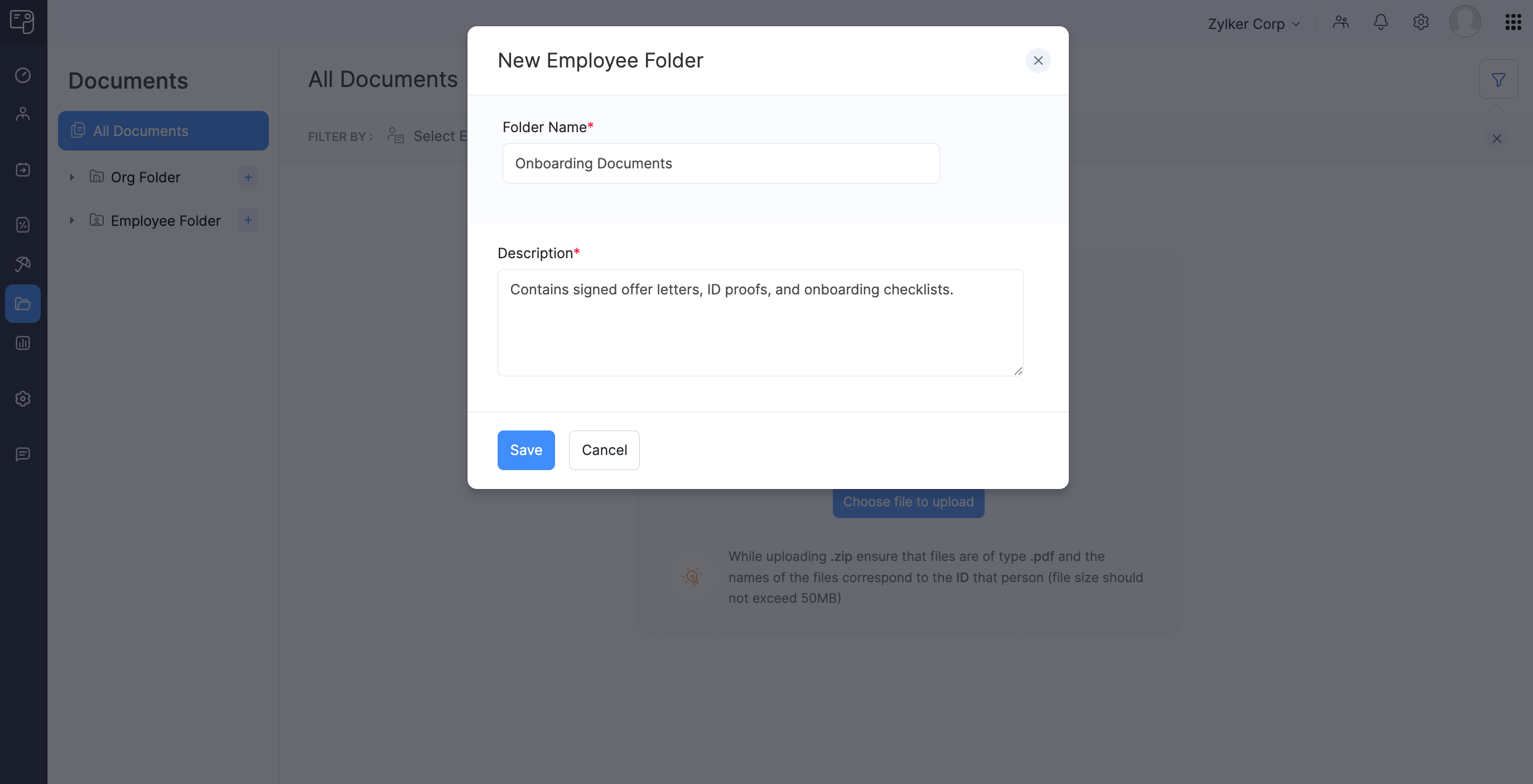
Task: Open the people directory icon in top bar
Action: pos(1341,22)
